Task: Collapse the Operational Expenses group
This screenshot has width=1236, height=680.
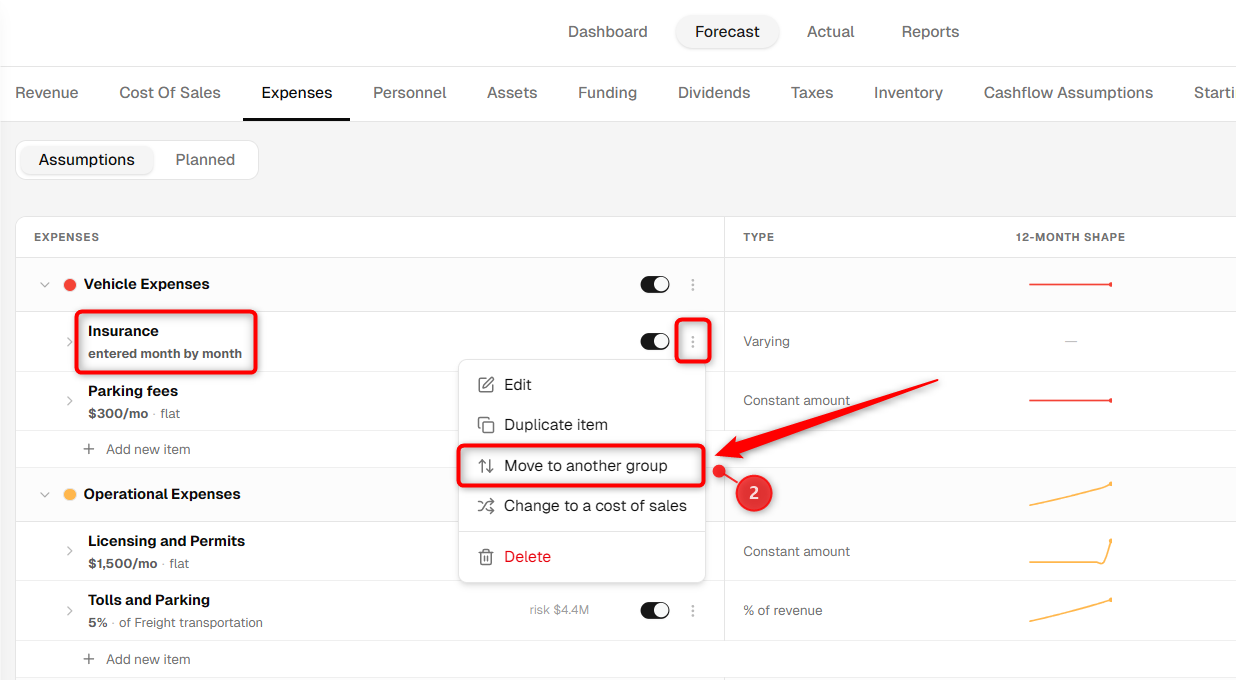Action: click(x=44, y=495)
